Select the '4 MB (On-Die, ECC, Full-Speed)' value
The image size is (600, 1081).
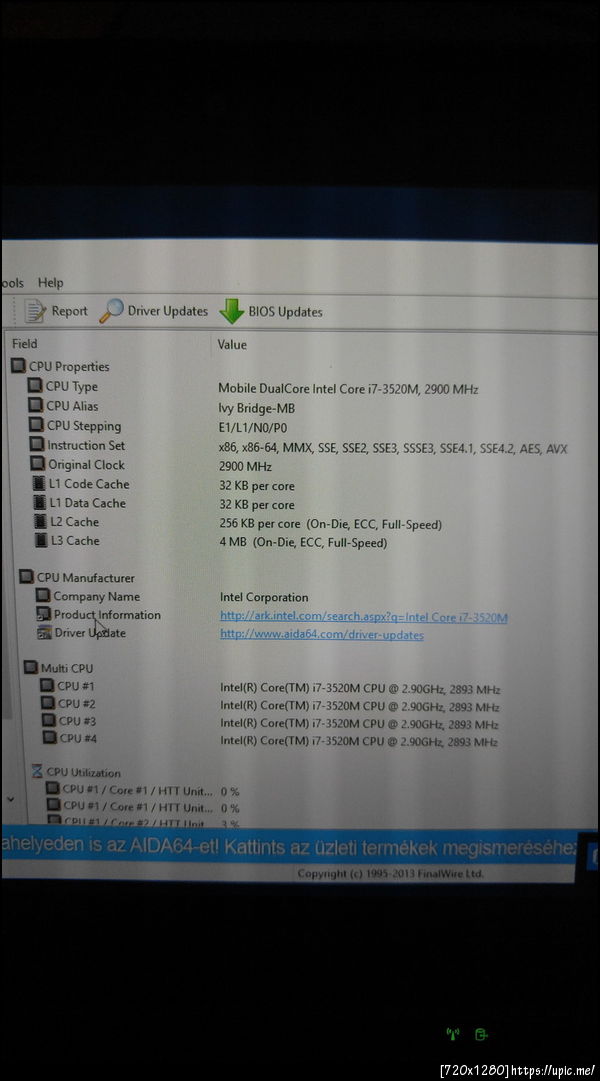pyautogui.click(x=303, y=543)
